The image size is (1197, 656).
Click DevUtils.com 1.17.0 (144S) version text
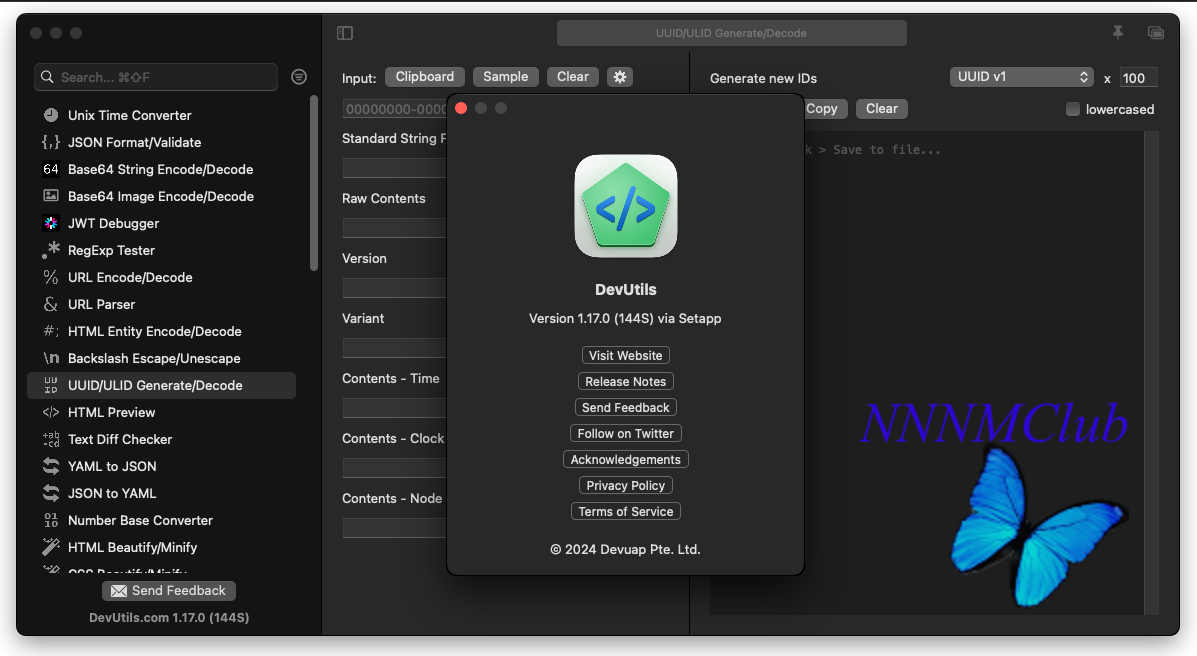[169, 617]
